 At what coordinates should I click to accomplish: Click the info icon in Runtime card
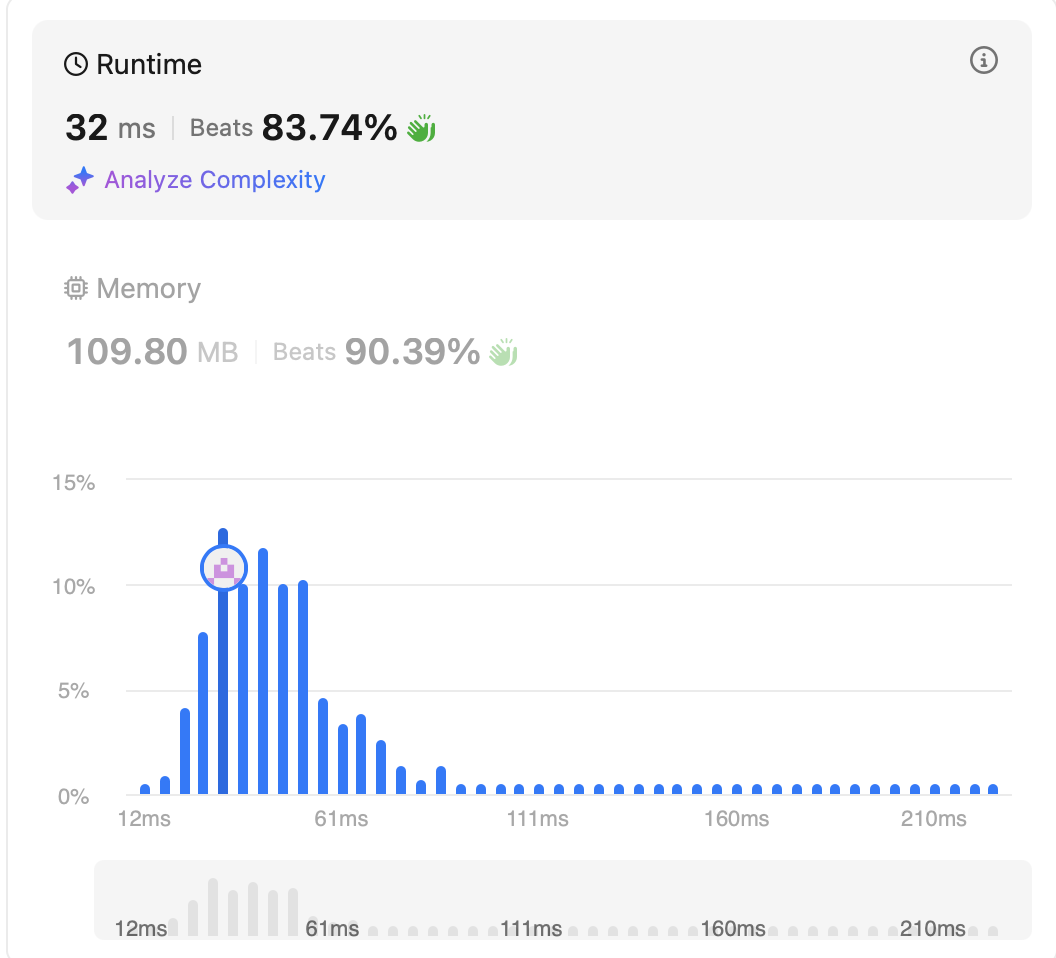tap(984, 61)
